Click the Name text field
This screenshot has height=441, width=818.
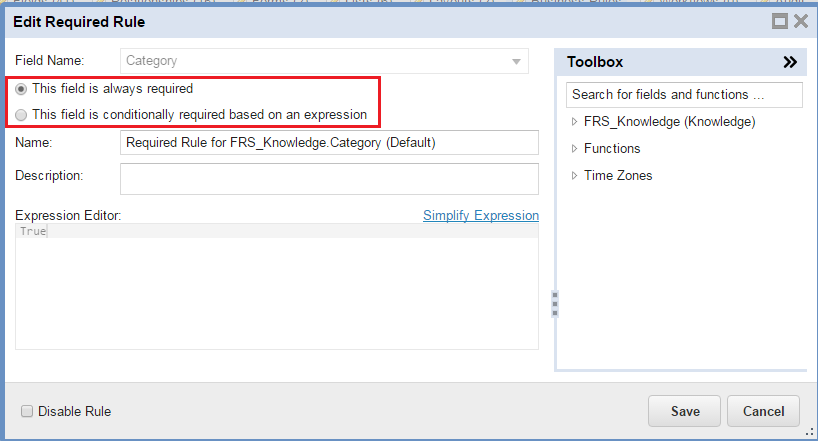pyautogui.click(x=329, y=143)
